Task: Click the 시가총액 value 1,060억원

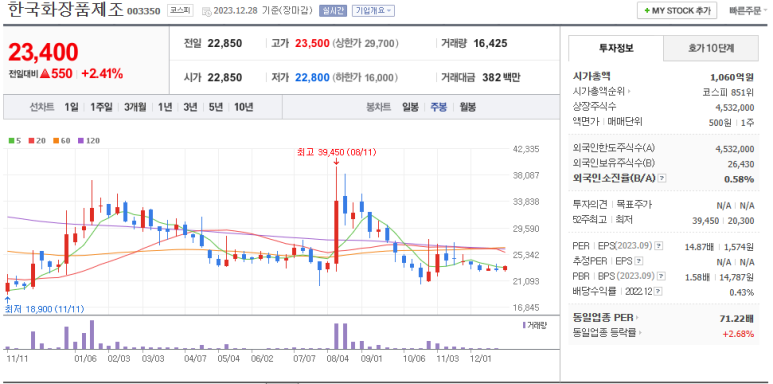Action: click(x=732, y=76)
